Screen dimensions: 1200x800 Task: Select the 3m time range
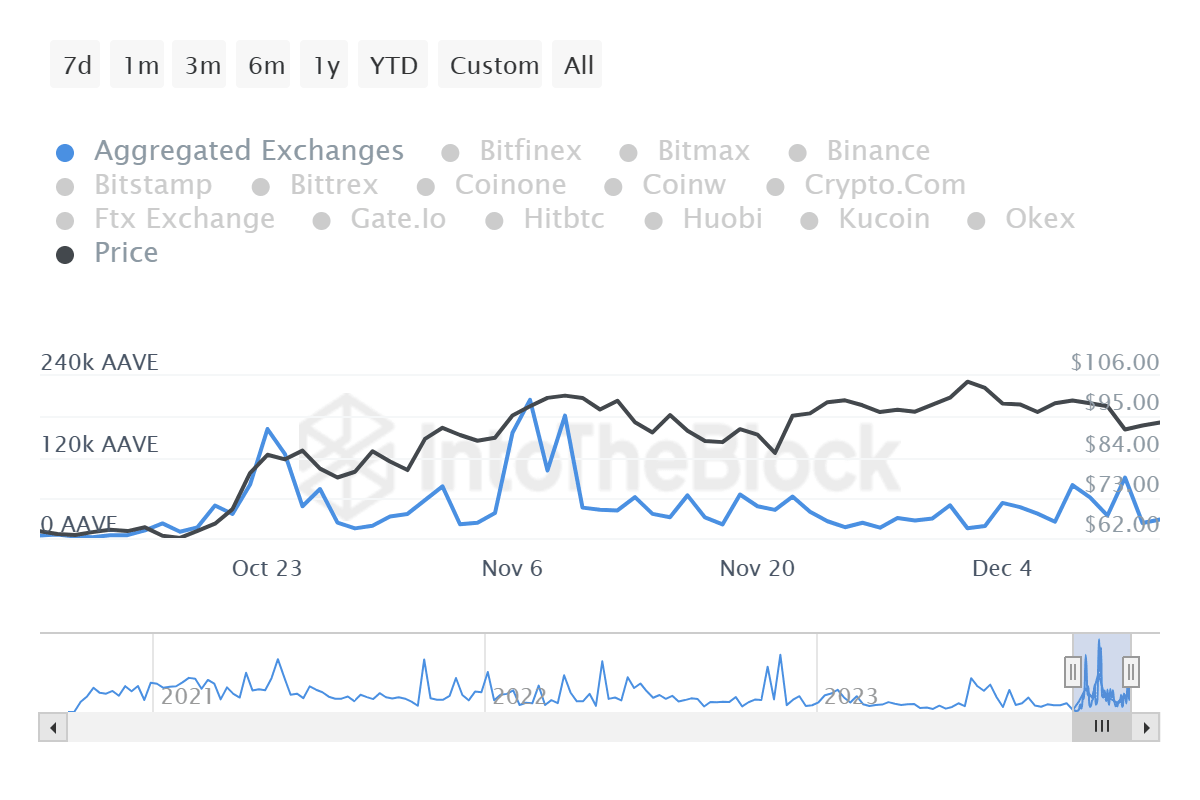click(202, 66)
